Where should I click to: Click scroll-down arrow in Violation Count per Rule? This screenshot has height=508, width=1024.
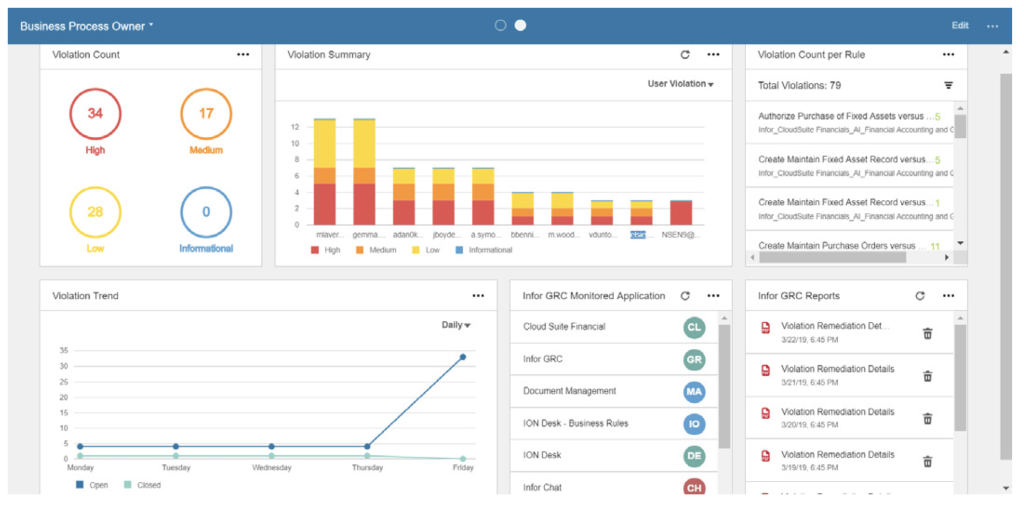tap(960, 243)
